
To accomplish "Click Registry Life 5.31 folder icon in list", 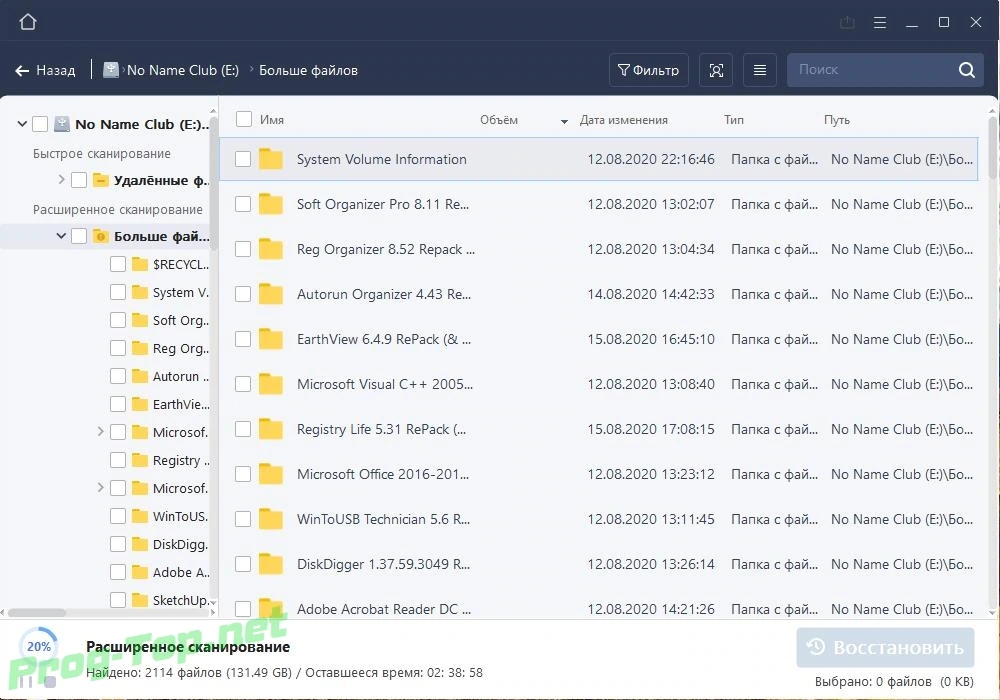I will coord(271,429).
